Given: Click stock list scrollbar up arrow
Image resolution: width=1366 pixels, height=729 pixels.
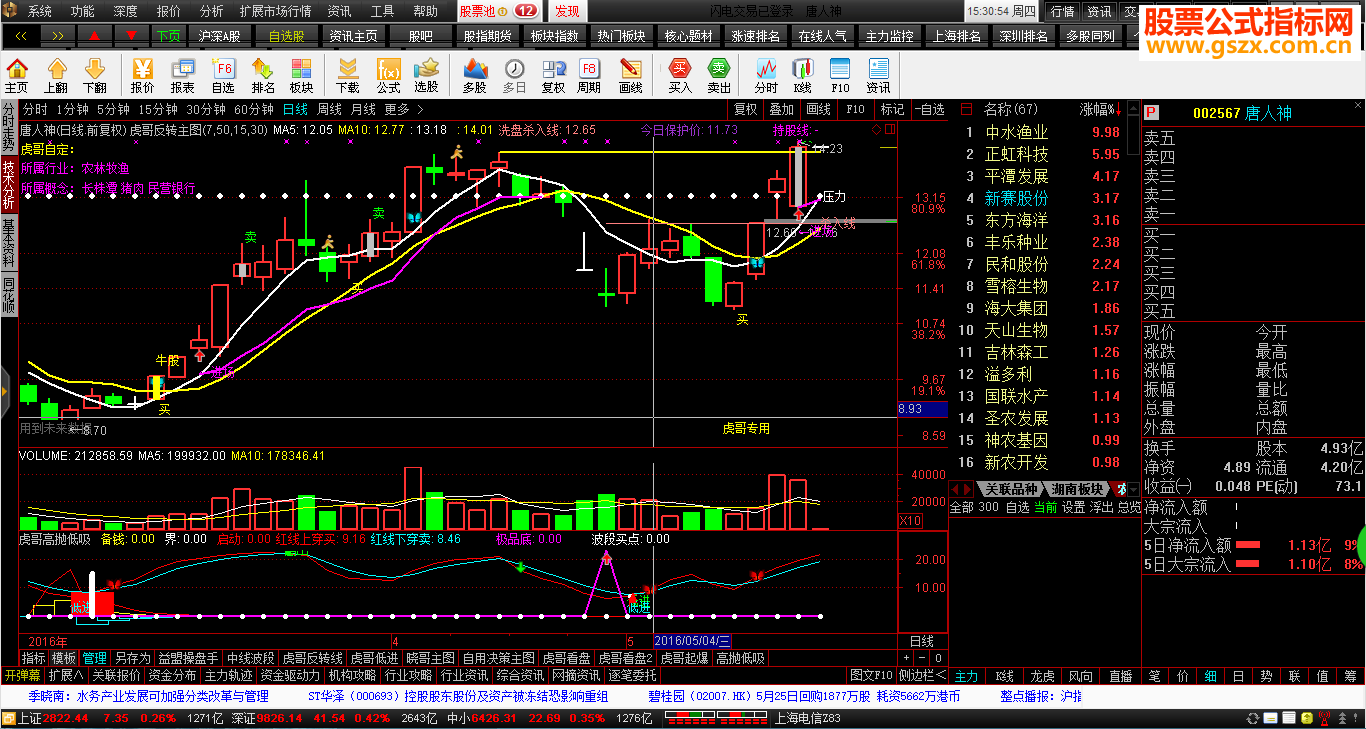Looking at the screenshot, I should pos(1135,109).
